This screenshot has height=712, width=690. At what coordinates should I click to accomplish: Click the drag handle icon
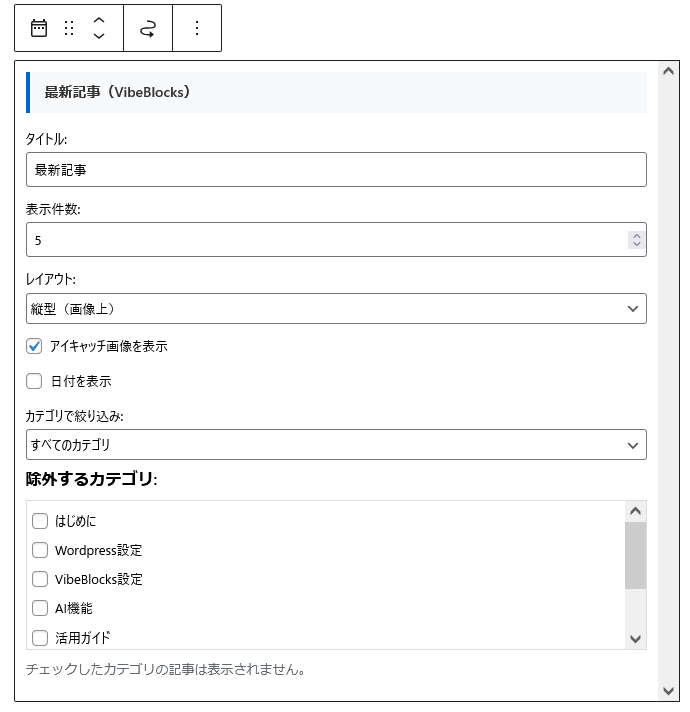click(69, 28)
